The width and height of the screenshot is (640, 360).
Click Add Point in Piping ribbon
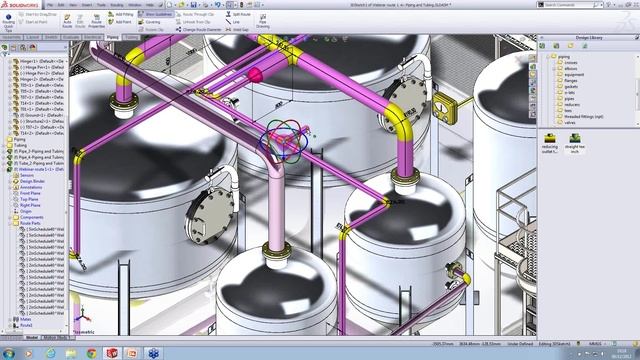[x=120, y=22]
